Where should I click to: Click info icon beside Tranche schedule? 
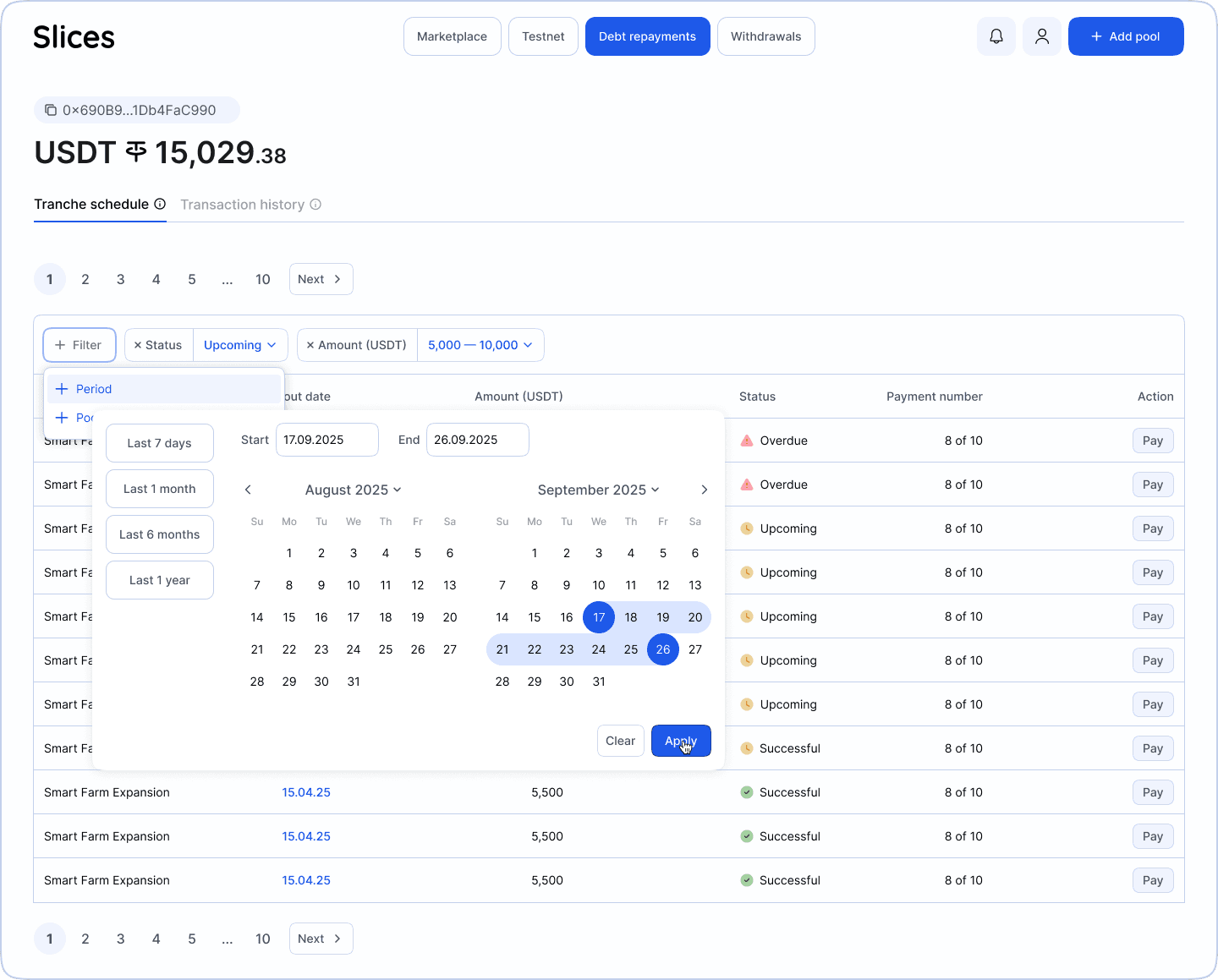160,204
